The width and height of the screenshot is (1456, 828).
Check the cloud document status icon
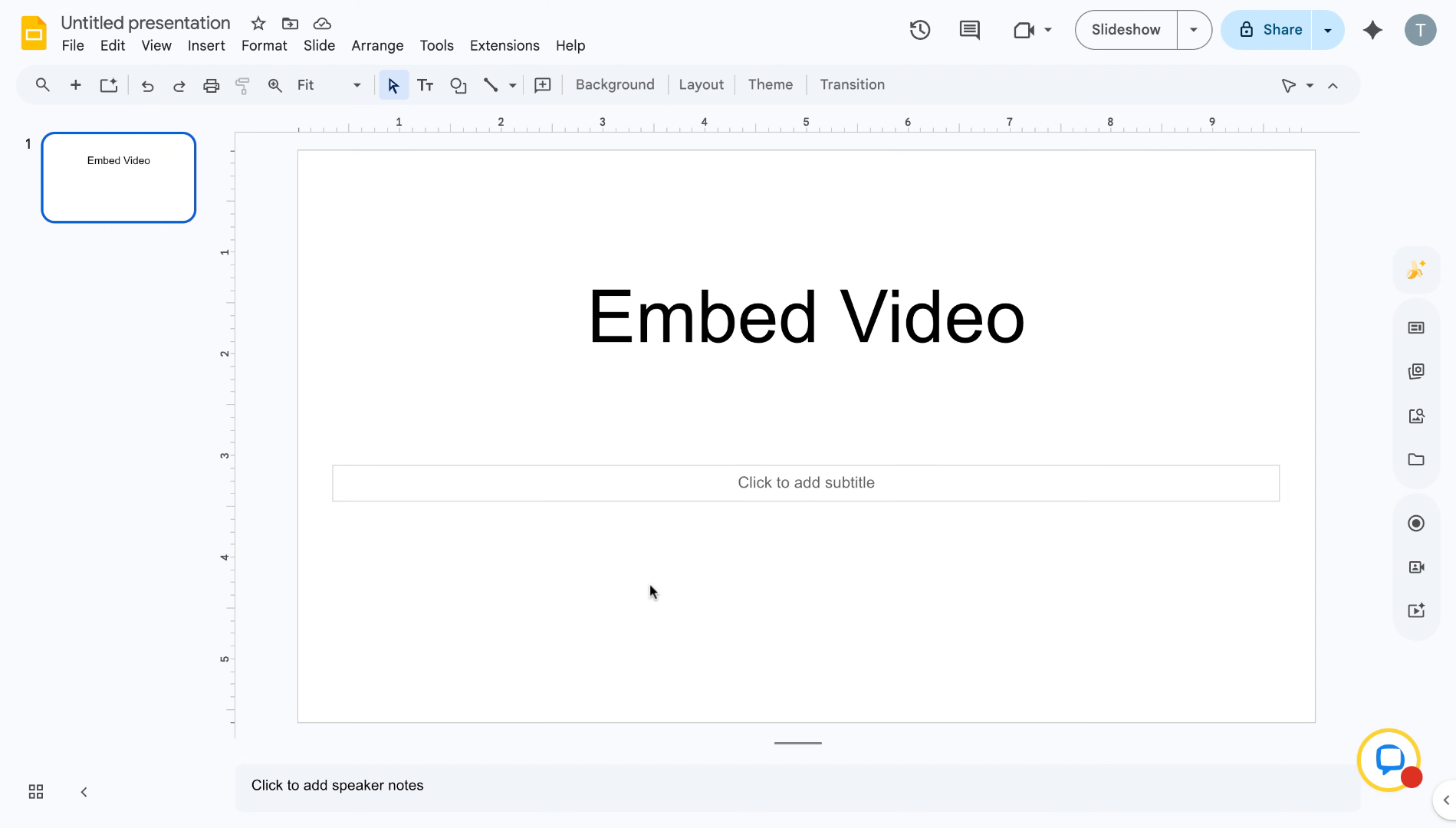coord(322,23)
